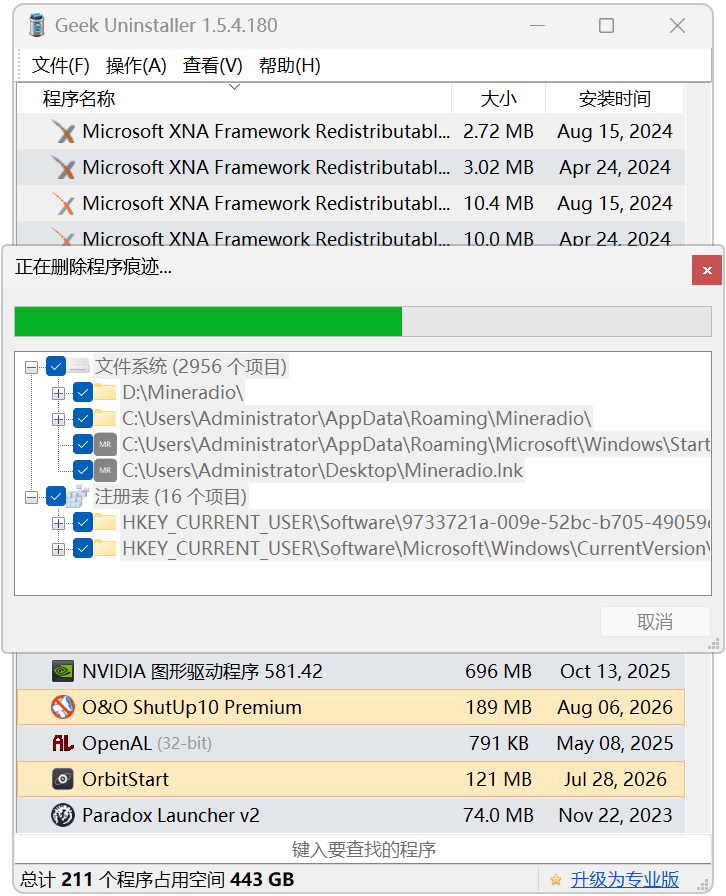This screenshot has width=726, height=896.
Task: Uncheck the D:\Mineradio\ checkbox
Action: click(x=83, y=393)
